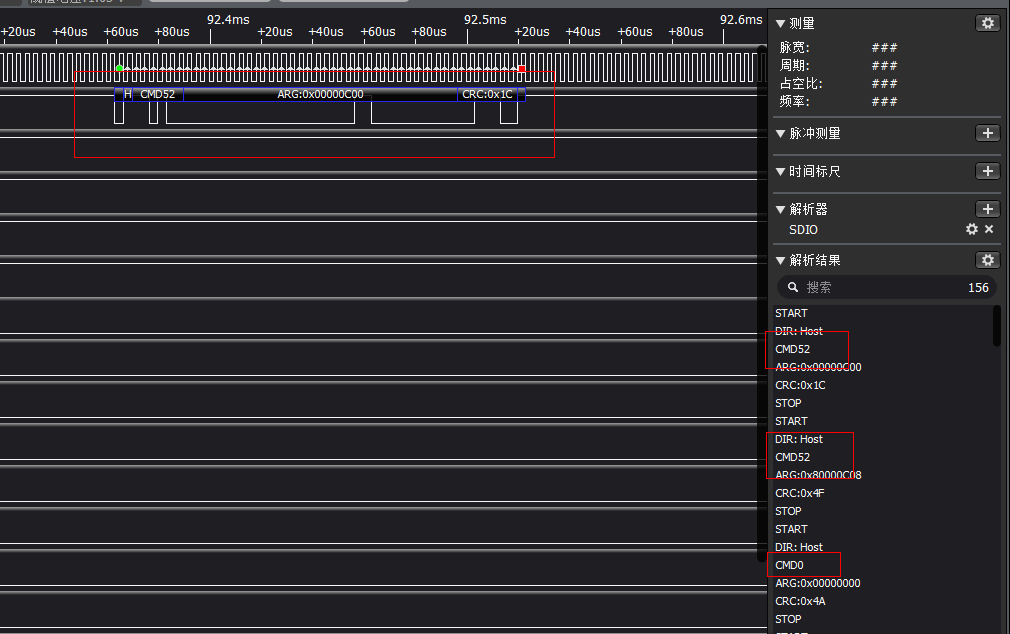
Task: Click the CMD52 decoded block on waveform
Action: coord(158,94)
